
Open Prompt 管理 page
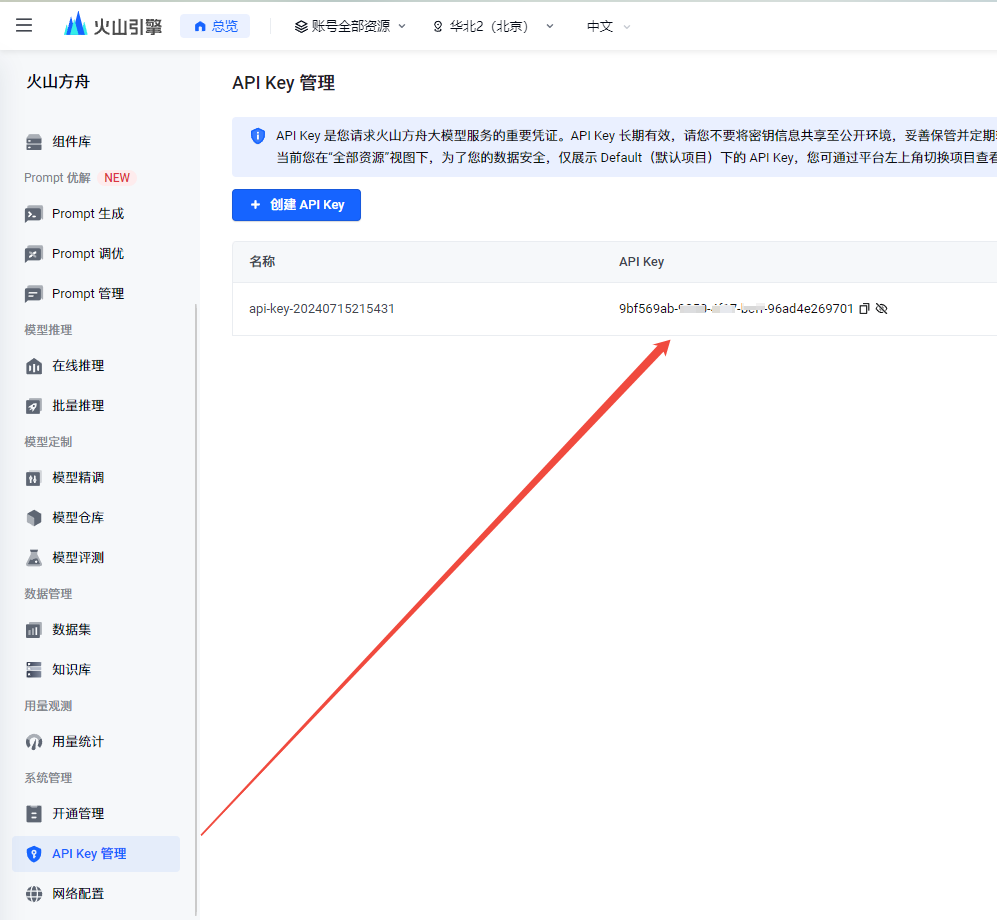(88, 294)
